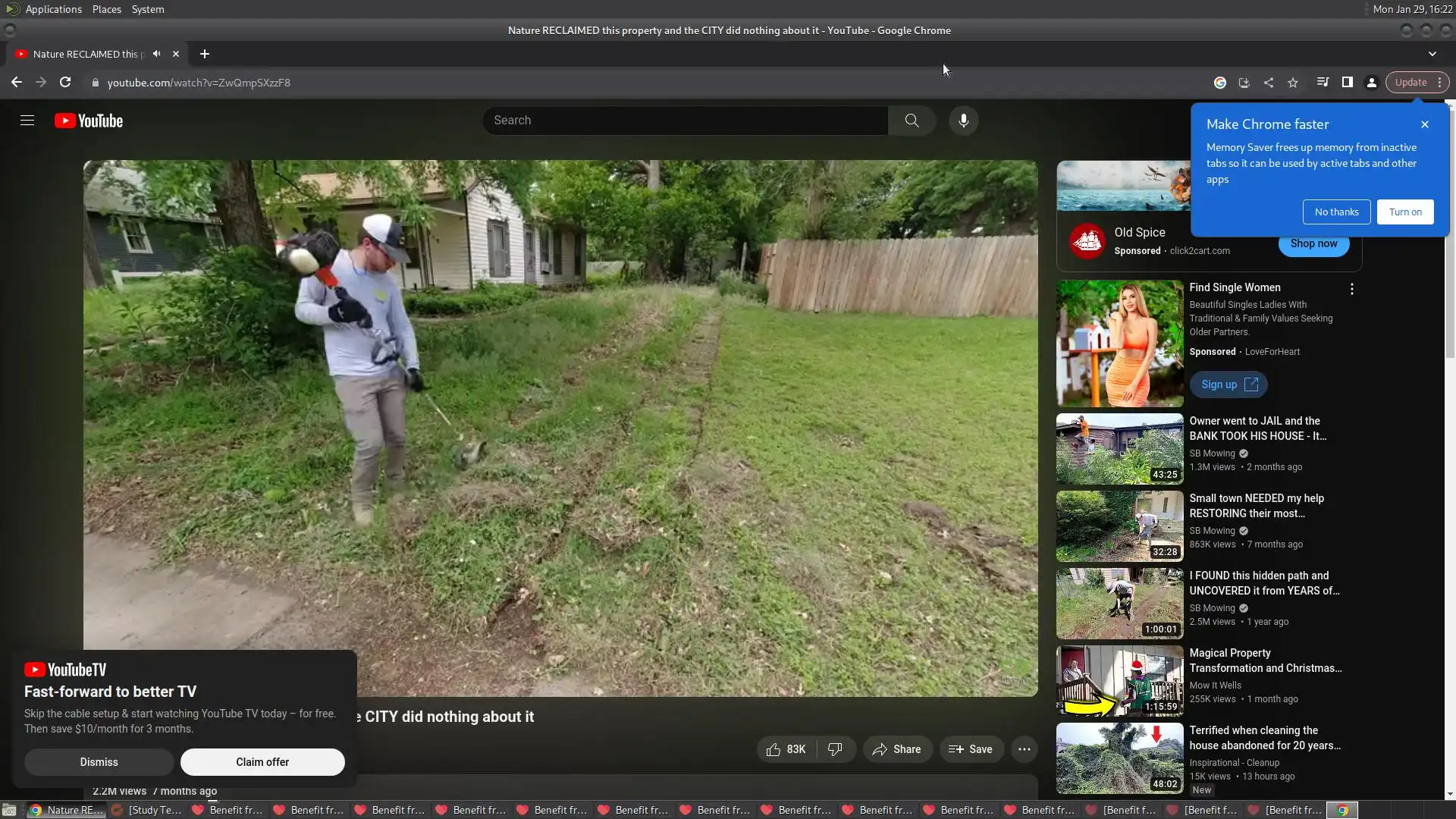Open the Applications menu
Image resolution: width=1456 pixels, height=819 pixels.
point(53,9)
